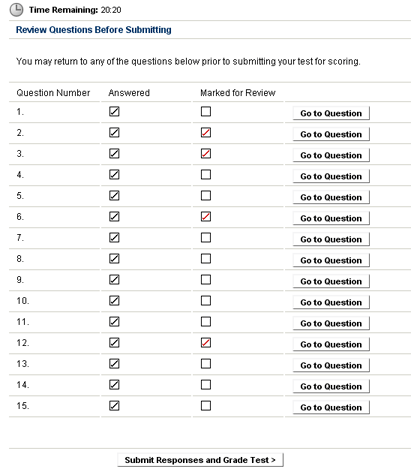Go to question 7

pyautogui.click(x=331, y=239)
